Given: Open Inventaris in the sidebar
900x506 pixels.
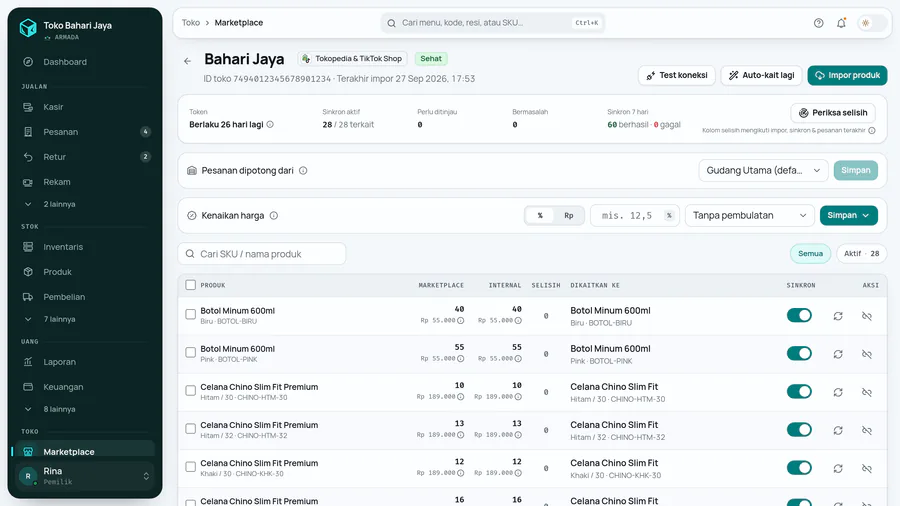Looking at the screenshot, I should pyautogui.click(x=85, y=247).
